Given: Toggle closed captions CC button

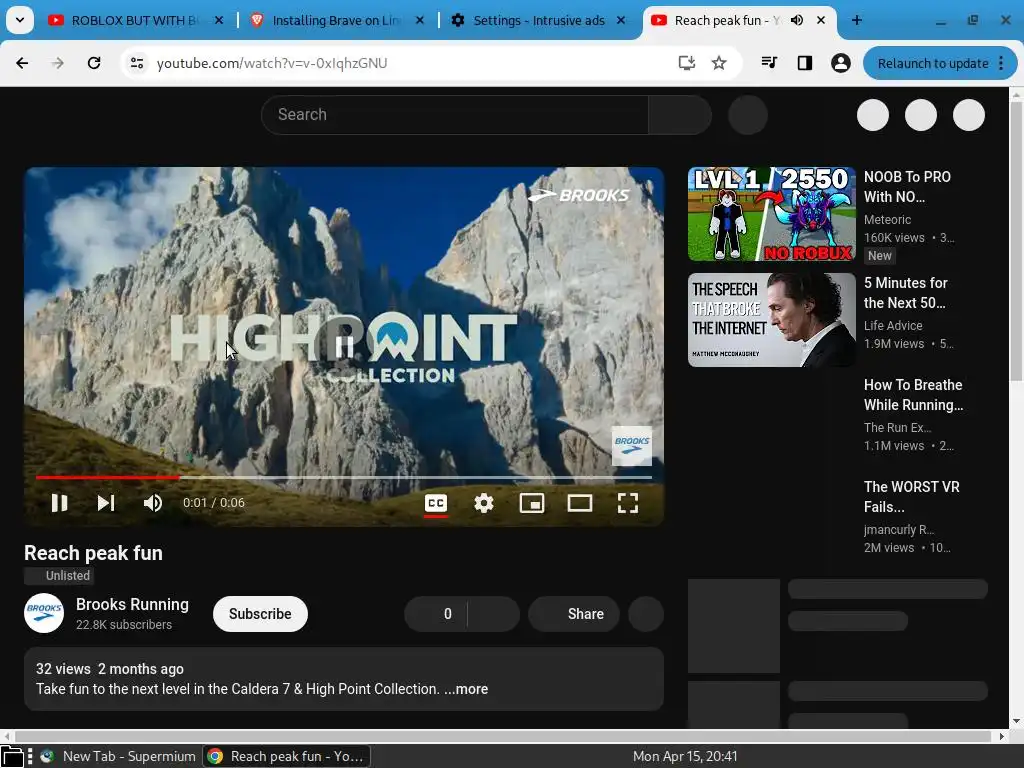Looking at the screenshot, I should (436, 503).
